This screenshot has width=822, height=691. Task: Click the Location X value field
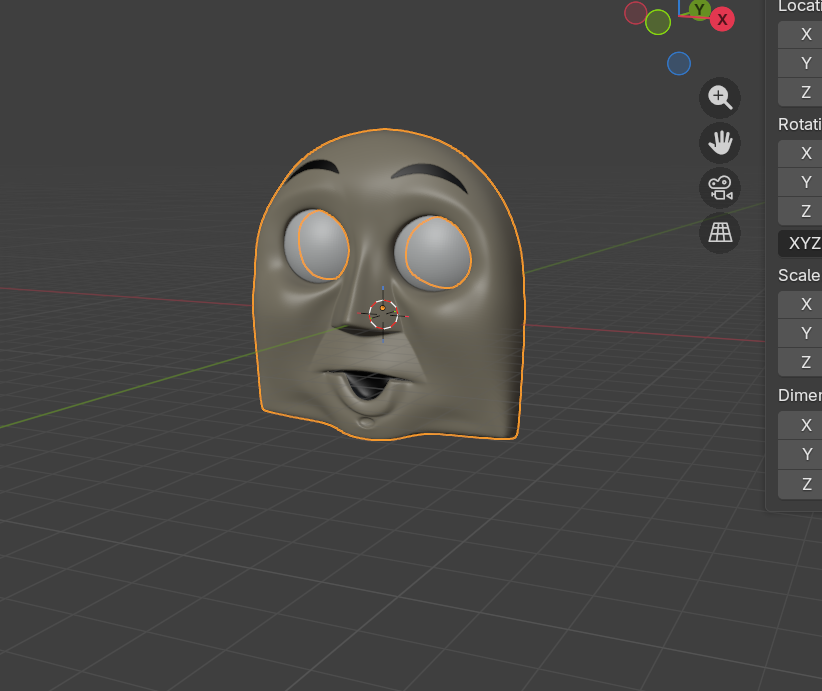800,35
